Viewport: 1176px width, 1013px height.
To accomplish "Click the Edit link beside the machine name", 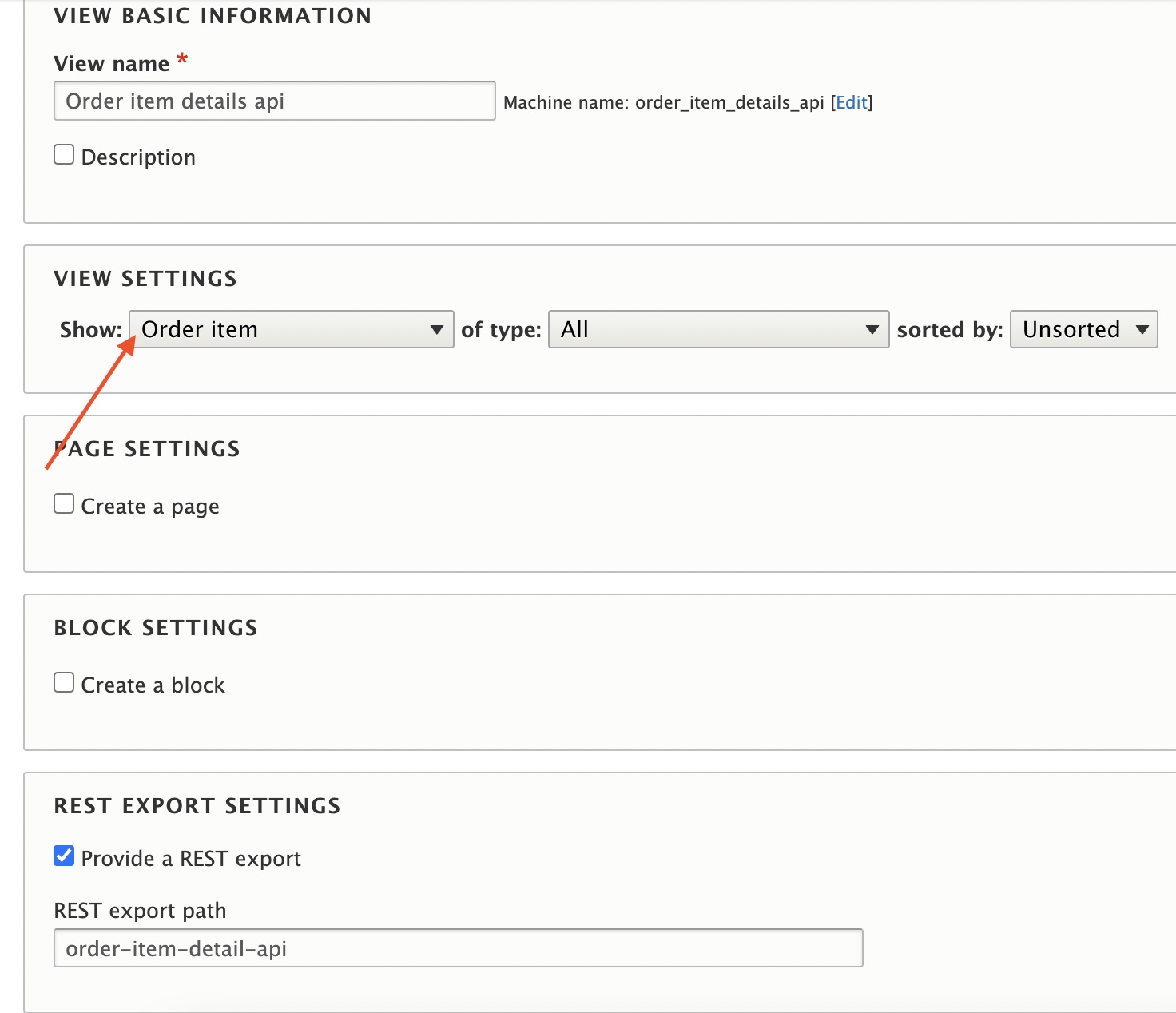I will 851,102.
